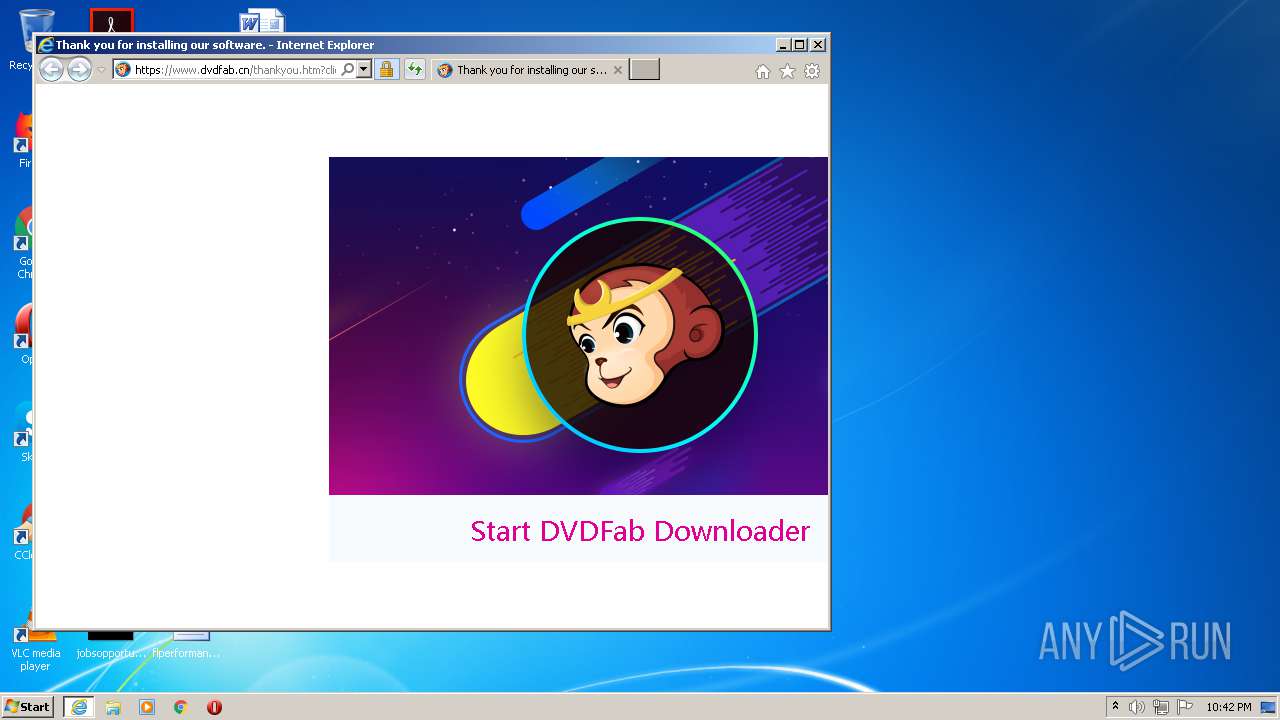Click the search magnifier in address bar
This screenshot has width=1280, height=720.
(347, 70)
